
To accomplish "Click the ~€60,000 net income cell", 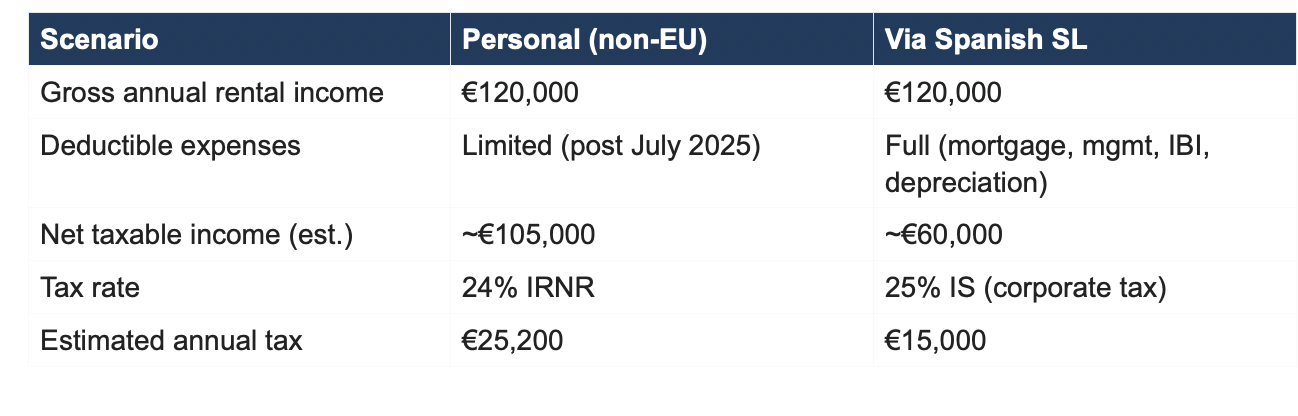I will (943, 235).
